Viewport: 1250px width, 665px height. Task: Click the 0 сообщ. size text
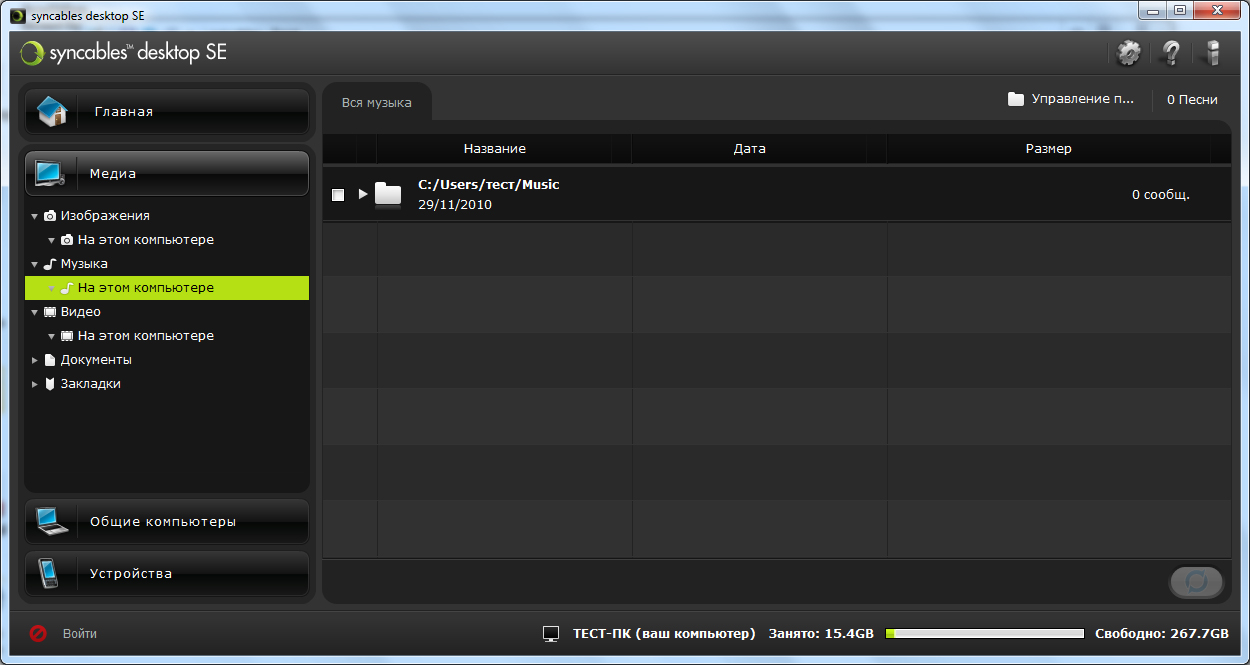pyautogui.click(x=1160, y=194)
